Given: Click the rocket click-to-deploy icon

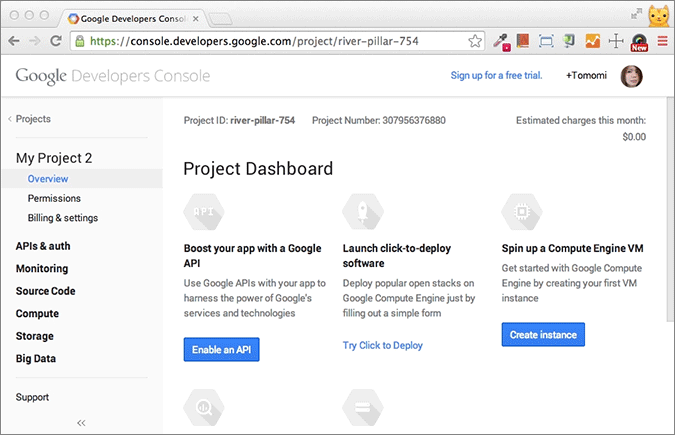Looking at the screenshot, I should click(x=361, y=211).
